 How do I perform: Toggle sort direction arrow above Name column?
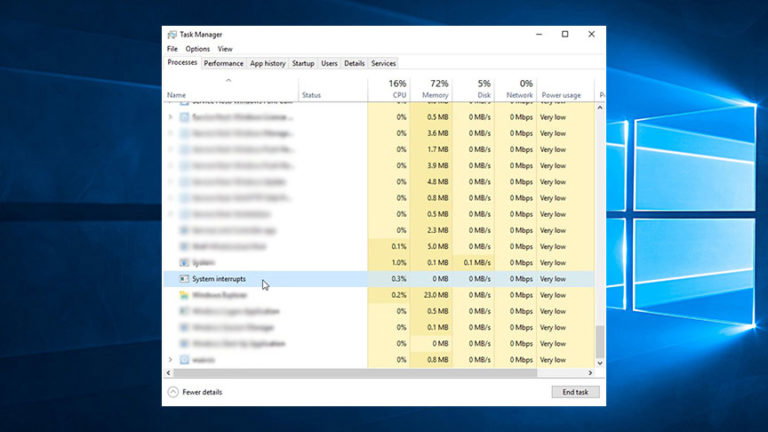coord(228,80)
